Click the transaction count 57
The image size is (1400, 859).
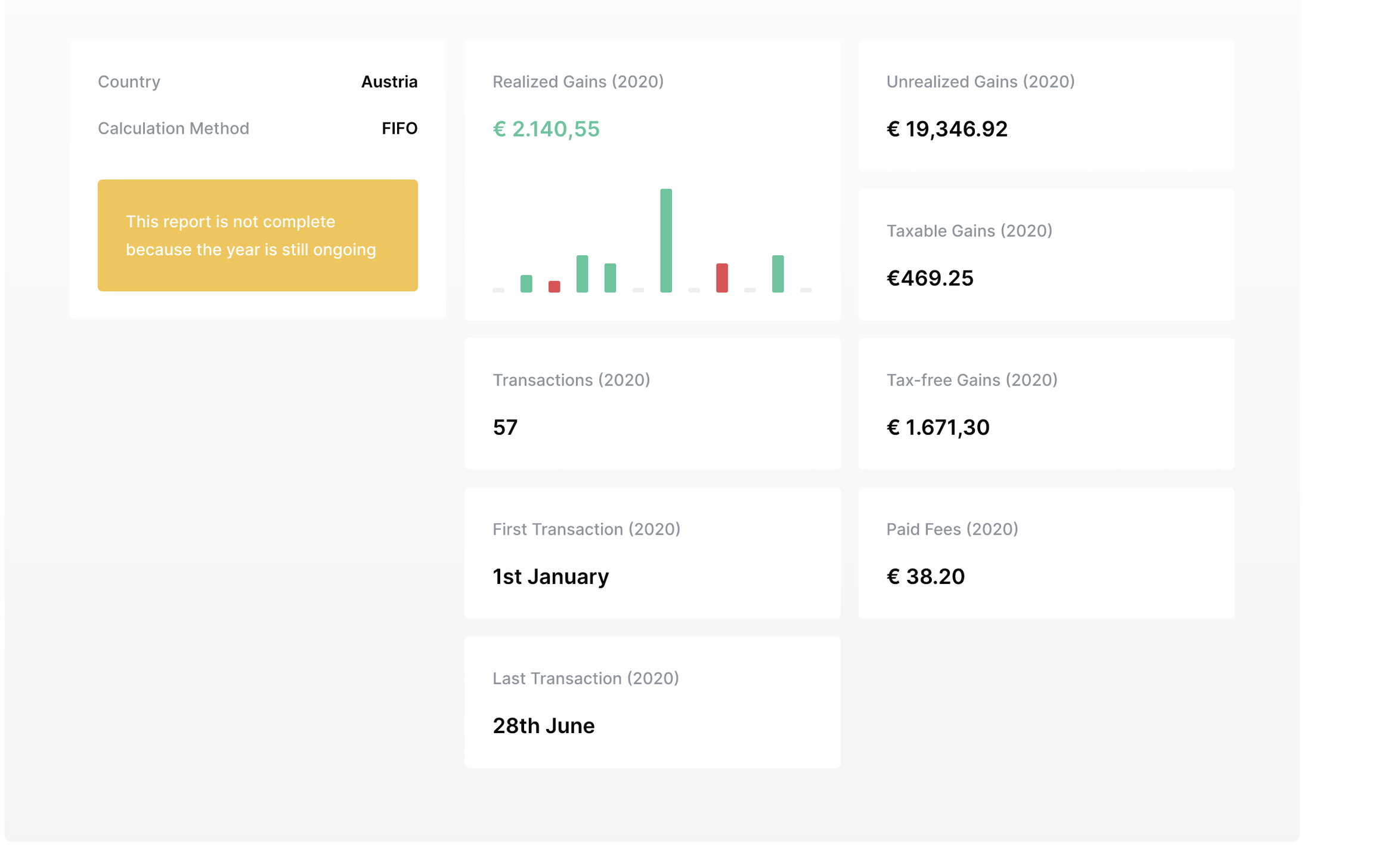pos(505,427)
